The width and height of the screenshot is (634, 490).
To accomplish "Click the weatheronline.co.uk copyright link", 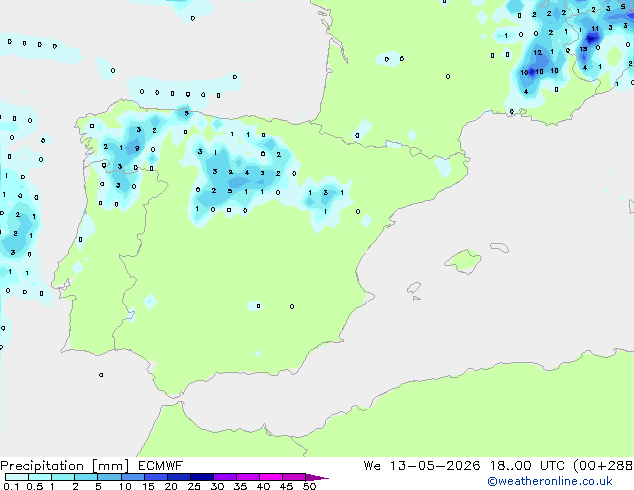I will (549, 481).
